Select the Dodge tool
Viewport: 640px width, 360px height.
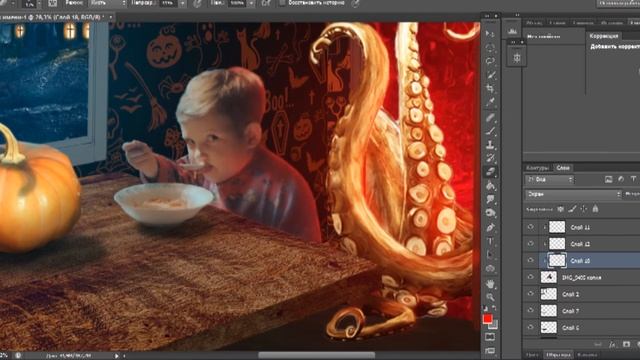(x=490, y=213)
